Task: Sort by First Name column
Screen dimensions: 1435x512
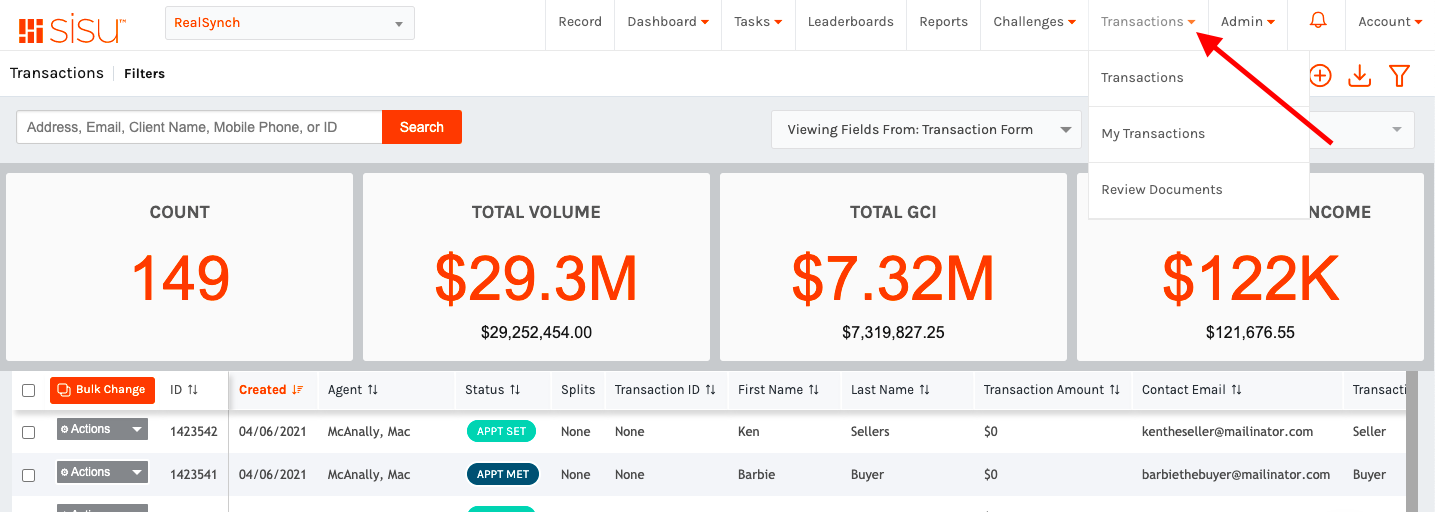Action: point(779,390)
